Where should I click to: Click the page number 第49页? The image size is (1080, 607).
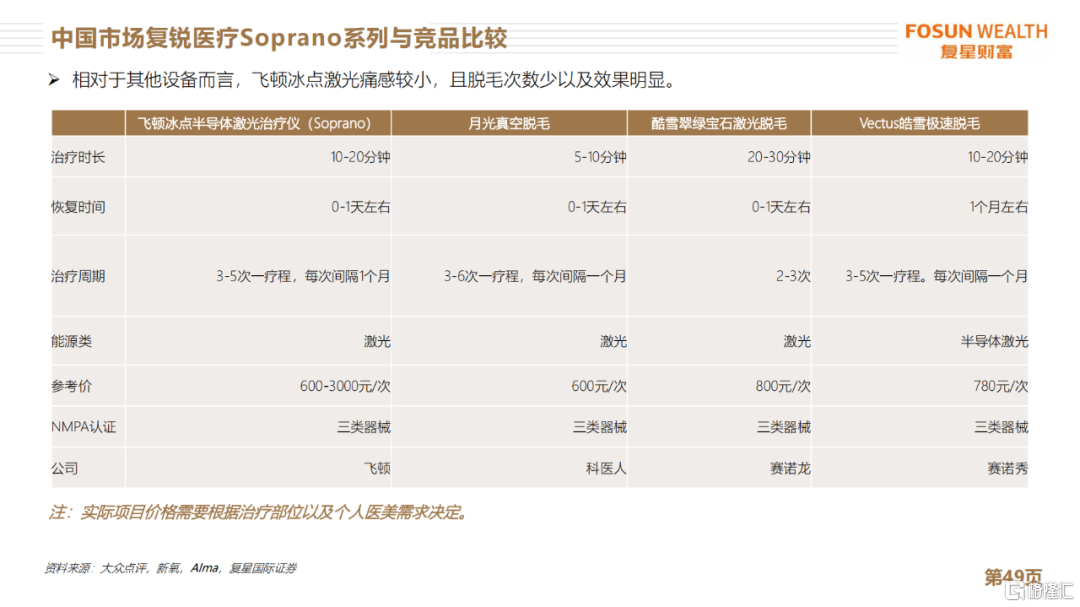[1013, 577]
